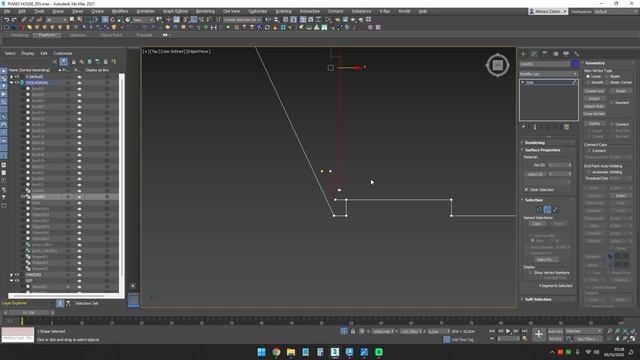640x360 pixels.
Task: Go to the animation start frame
Action: [492, 331]
